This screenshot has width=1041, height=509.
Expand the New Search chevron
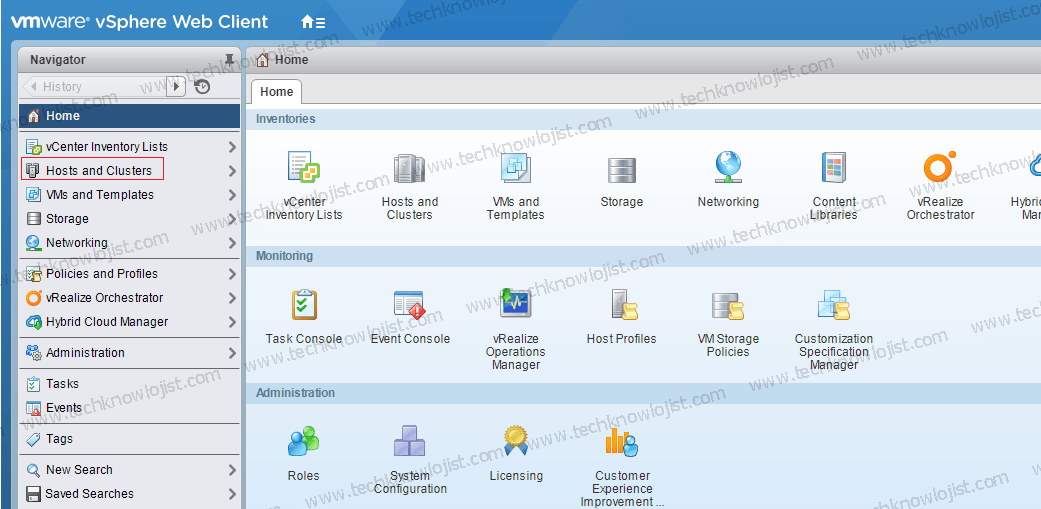click(x=232, y=470)
